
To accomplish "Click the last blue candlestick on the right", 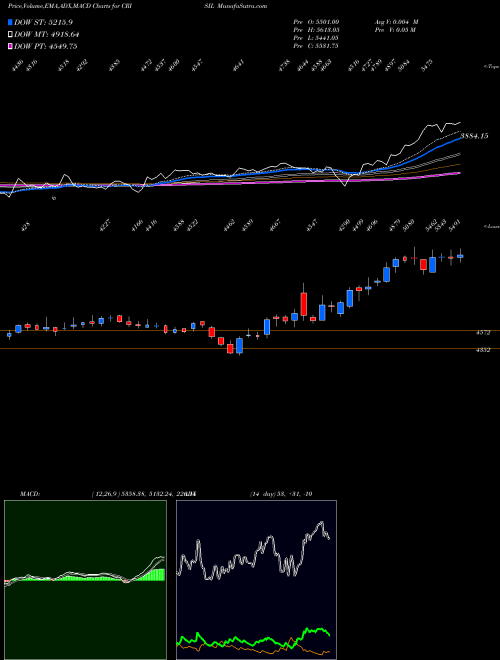I will [460, 256].
